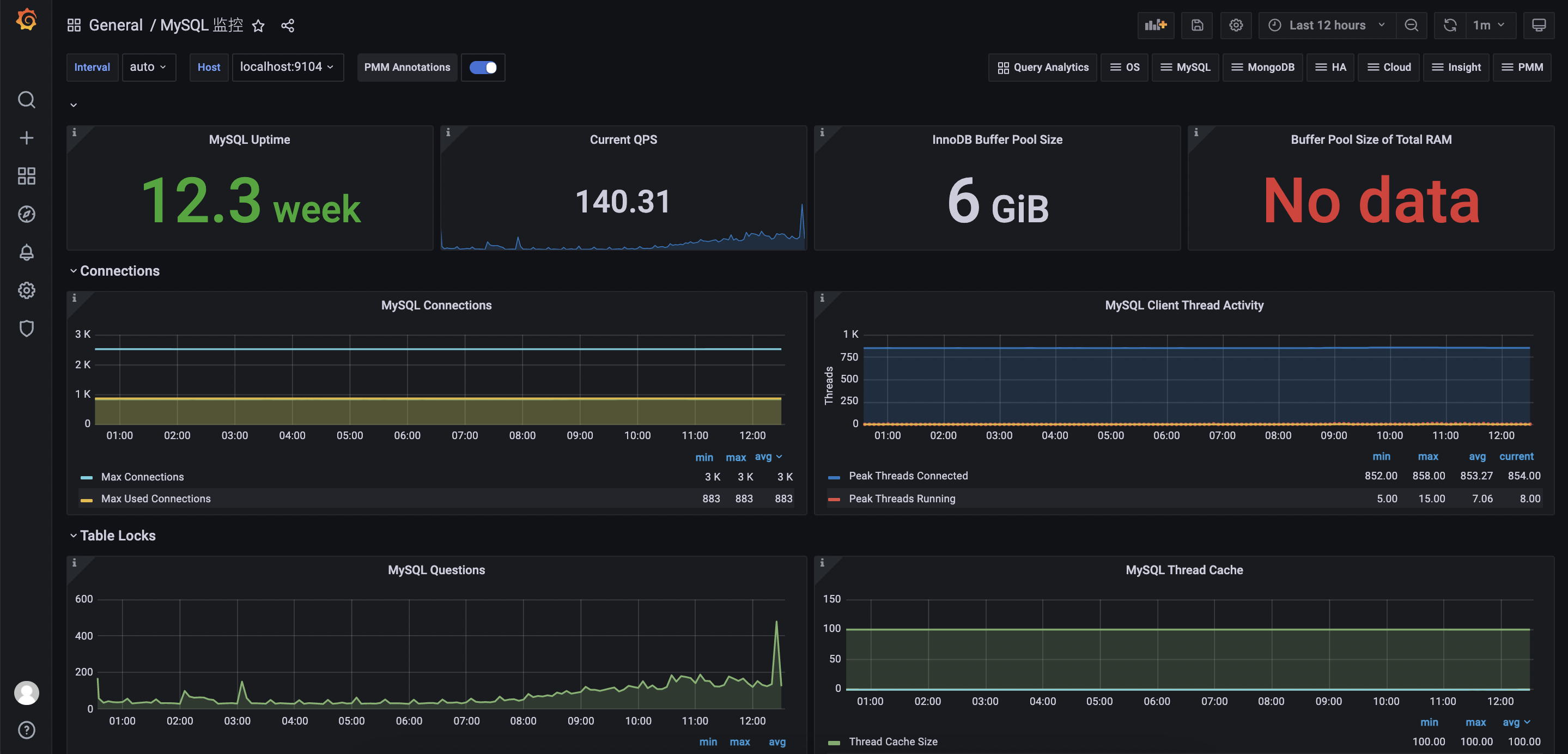Click the 6 GiB buffer pool value
Viewport: 1568px width, 754px height.
(997, 200)
